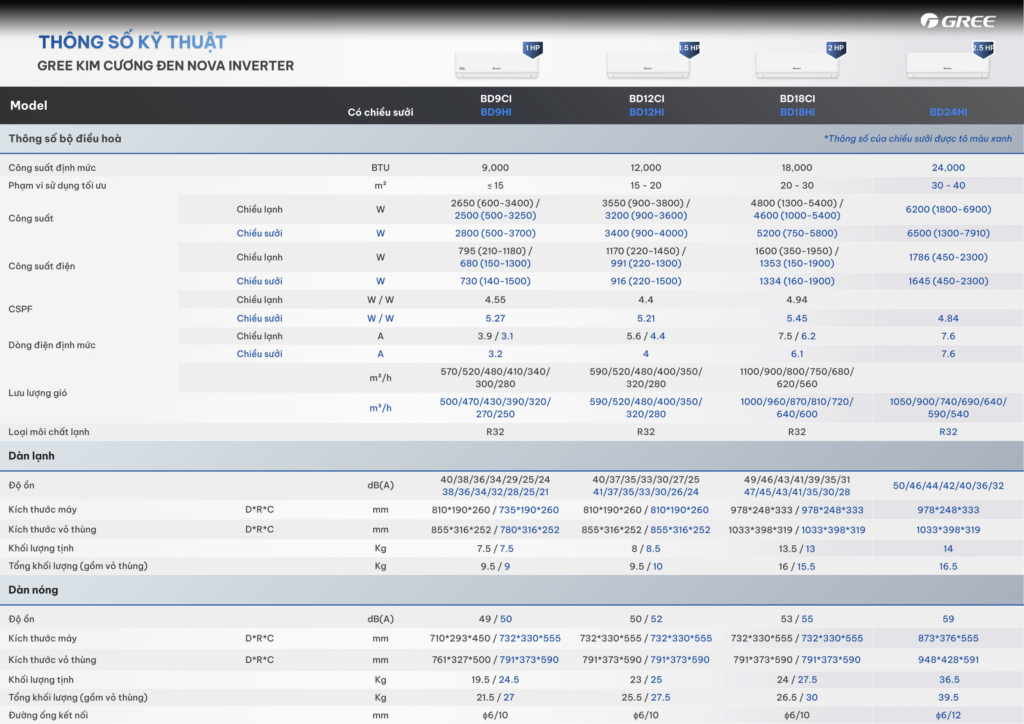Viewport: 1024px width, 724px height.
Task: Click the Công suất định mức row label
Action: [52, 168]
